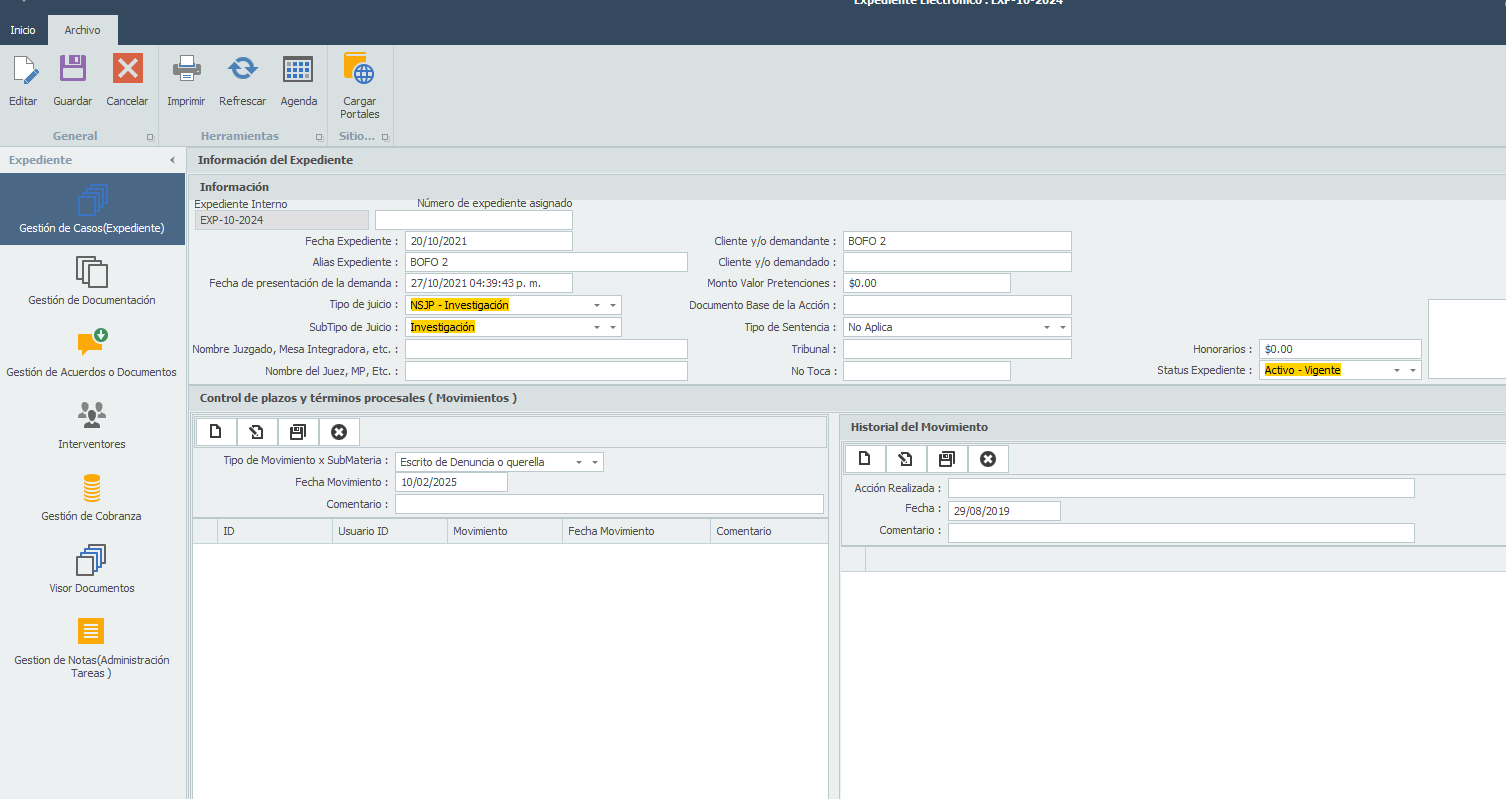Delete movement in the Historial del Movimiento toolbar
Screen dimensions: 1506x799
point(988,459)
